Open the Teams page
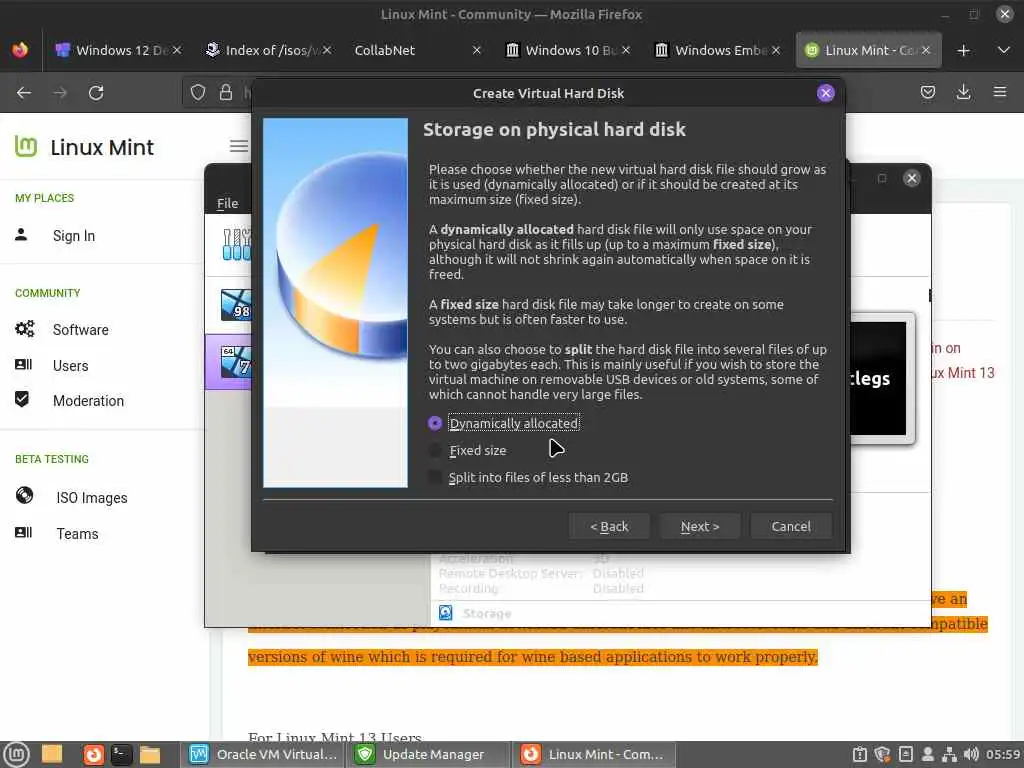Image resolution: width=1024 pixels, height=768 pixels. pos(77,534)
